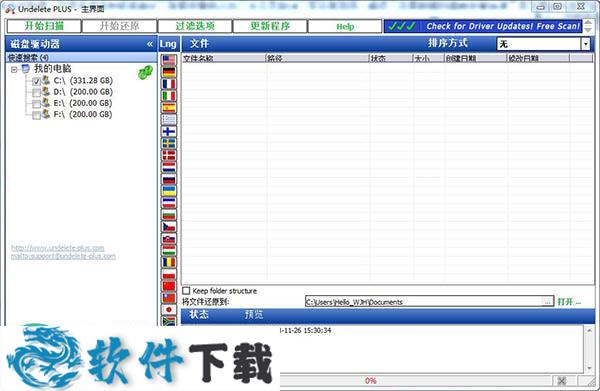
Task: Sort by 文件名称 column header
Action: pyautogui.click(x=223, y=58)
